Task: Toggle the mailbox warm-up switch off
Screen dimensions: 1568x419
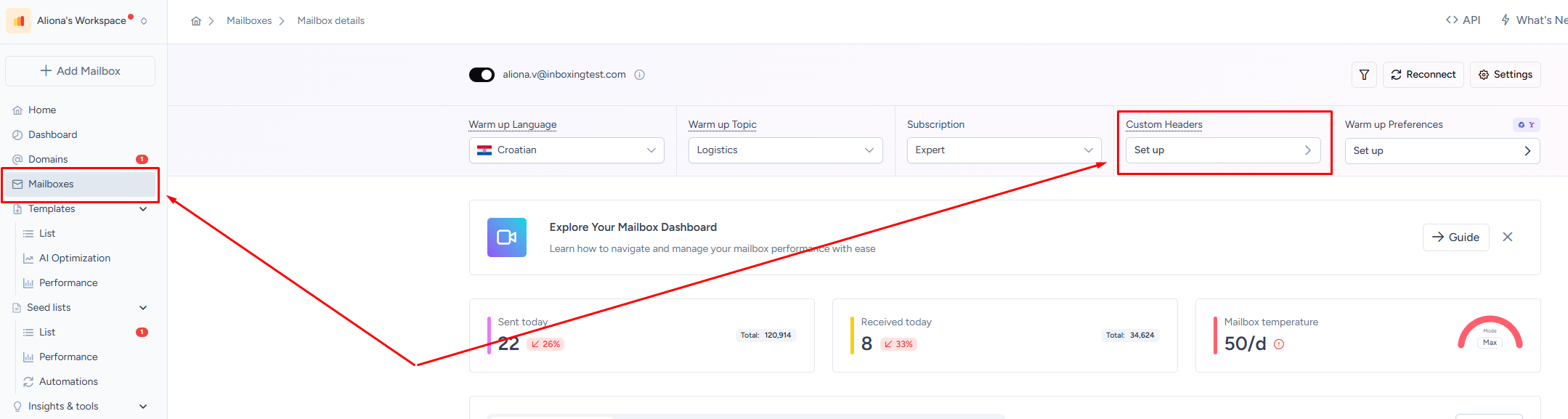Action: click(x=482, y=75)
